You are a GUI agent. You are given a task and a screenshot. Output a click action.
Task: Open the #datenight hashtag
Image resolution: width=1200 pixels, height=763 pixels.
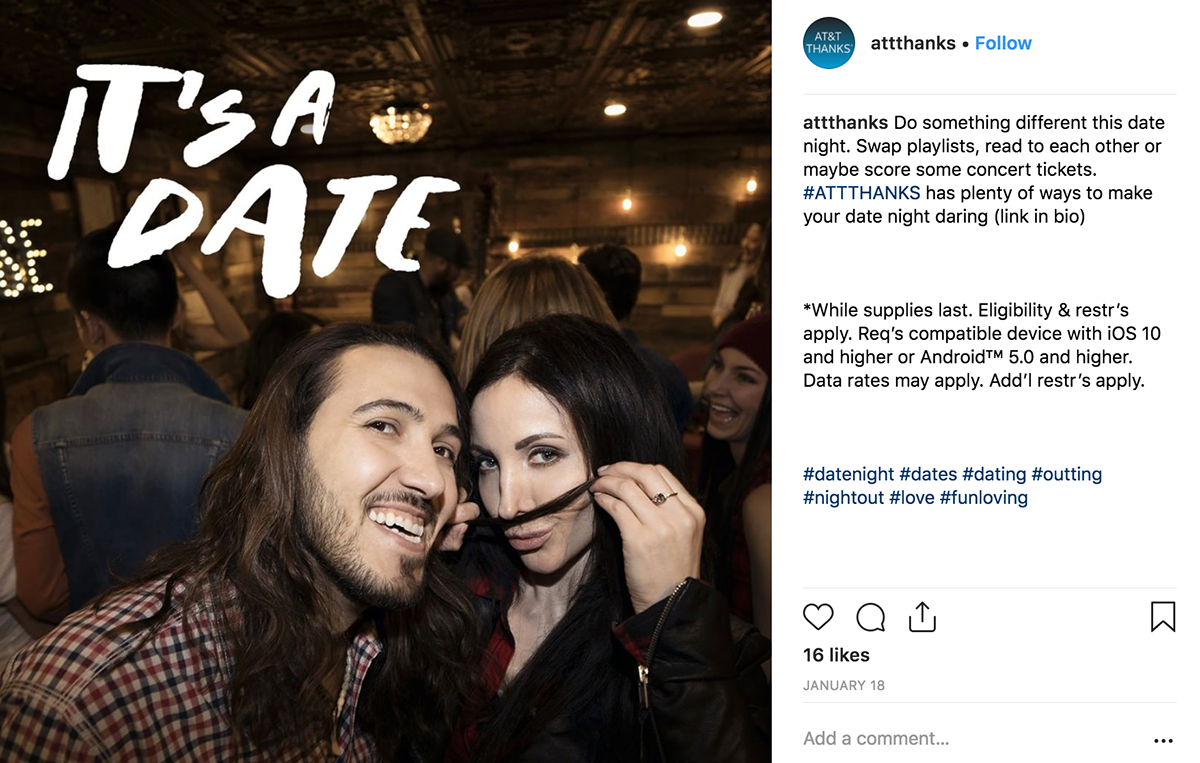pyautogui.click(x=848, y=474)
